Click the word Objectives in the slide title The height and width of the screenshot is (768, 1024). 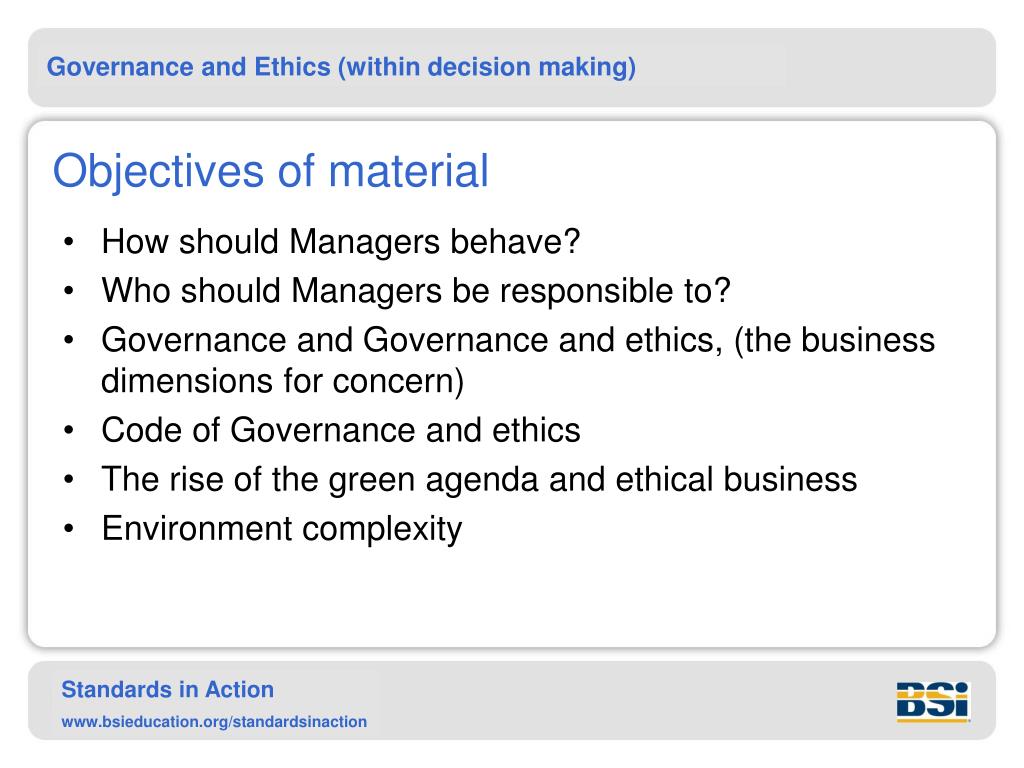(x=159, y=171)
